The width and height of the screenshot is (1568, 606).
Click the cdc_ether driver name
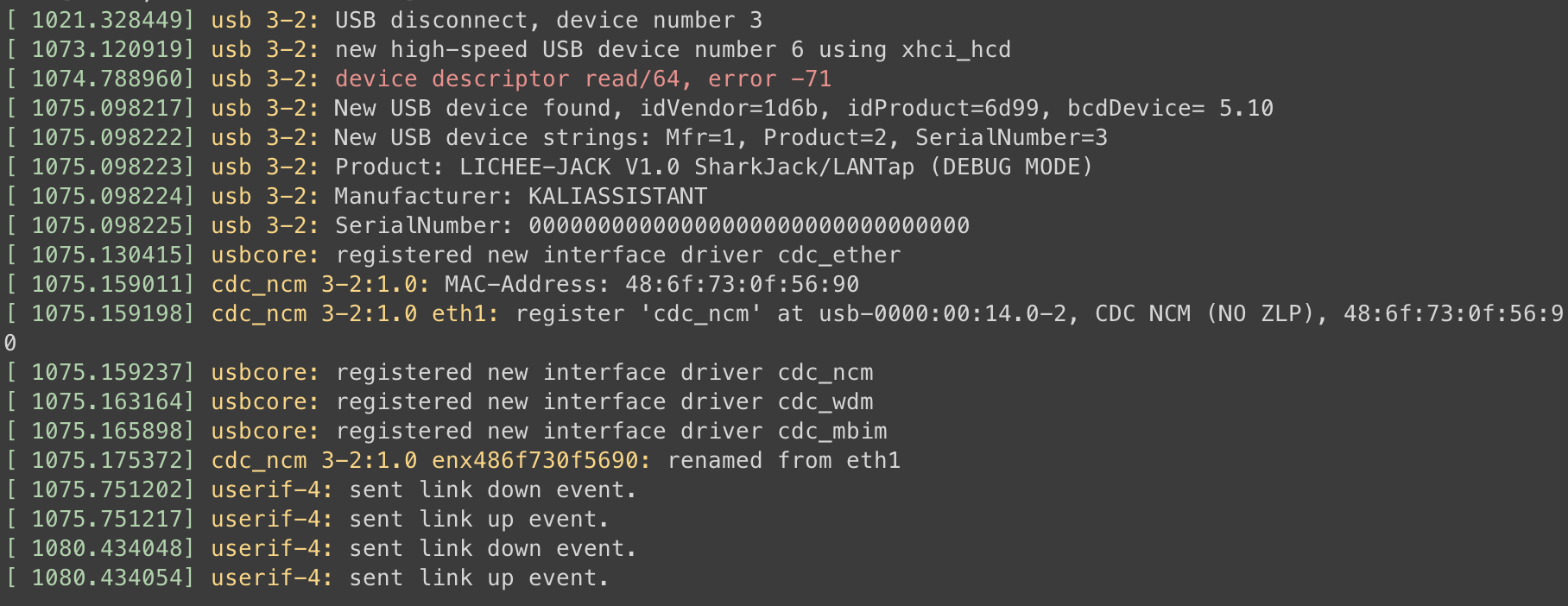(x=838, y=256)
